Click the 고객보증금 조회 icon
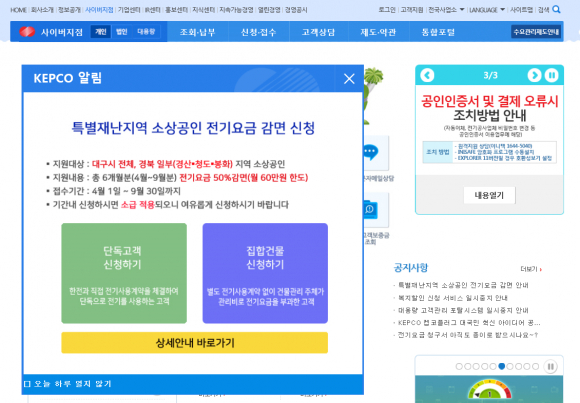Screen dimensions: 580x403 point(371,210)
